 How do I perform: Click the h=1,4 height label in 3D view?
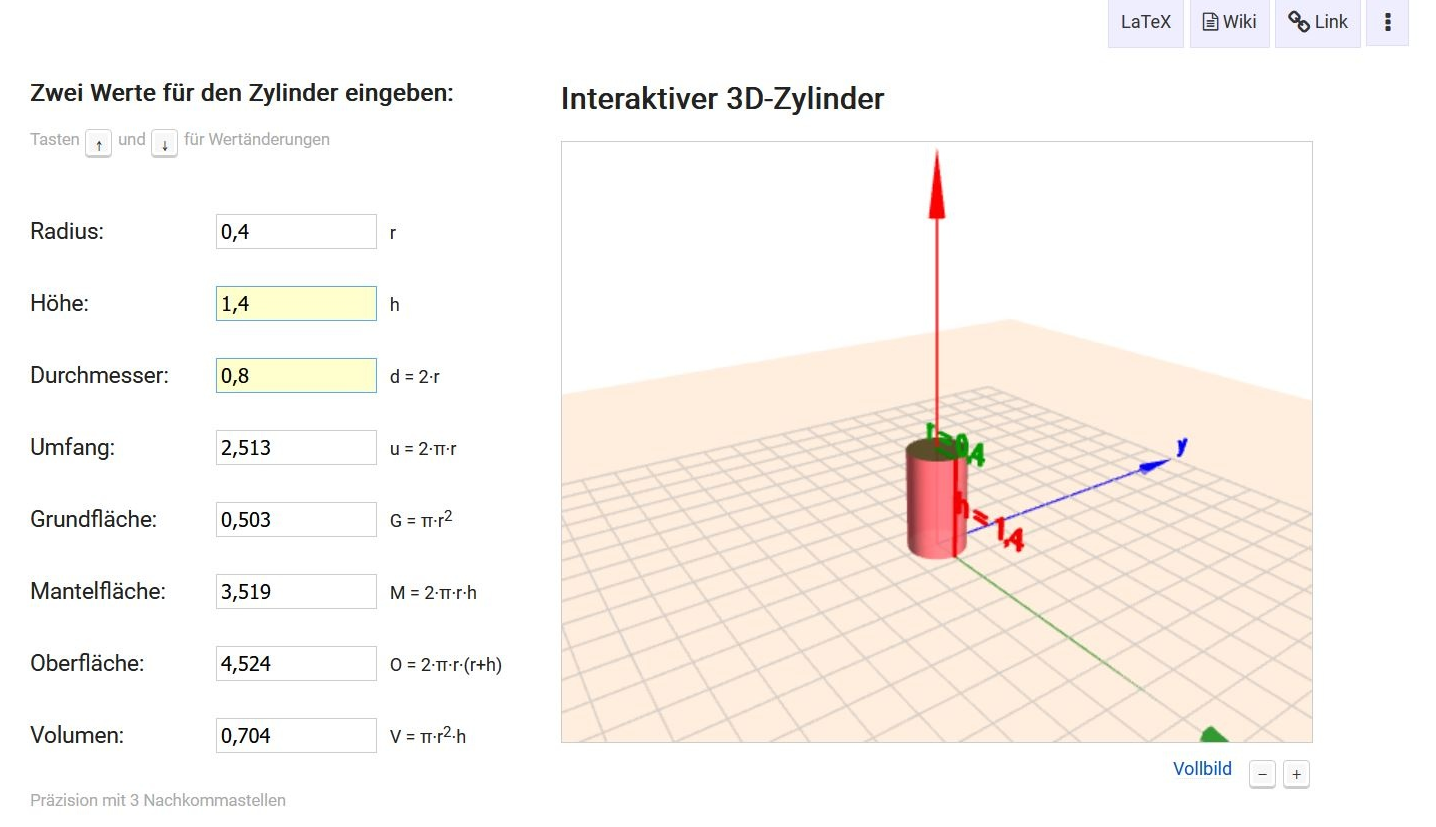(x=989, y=522)
